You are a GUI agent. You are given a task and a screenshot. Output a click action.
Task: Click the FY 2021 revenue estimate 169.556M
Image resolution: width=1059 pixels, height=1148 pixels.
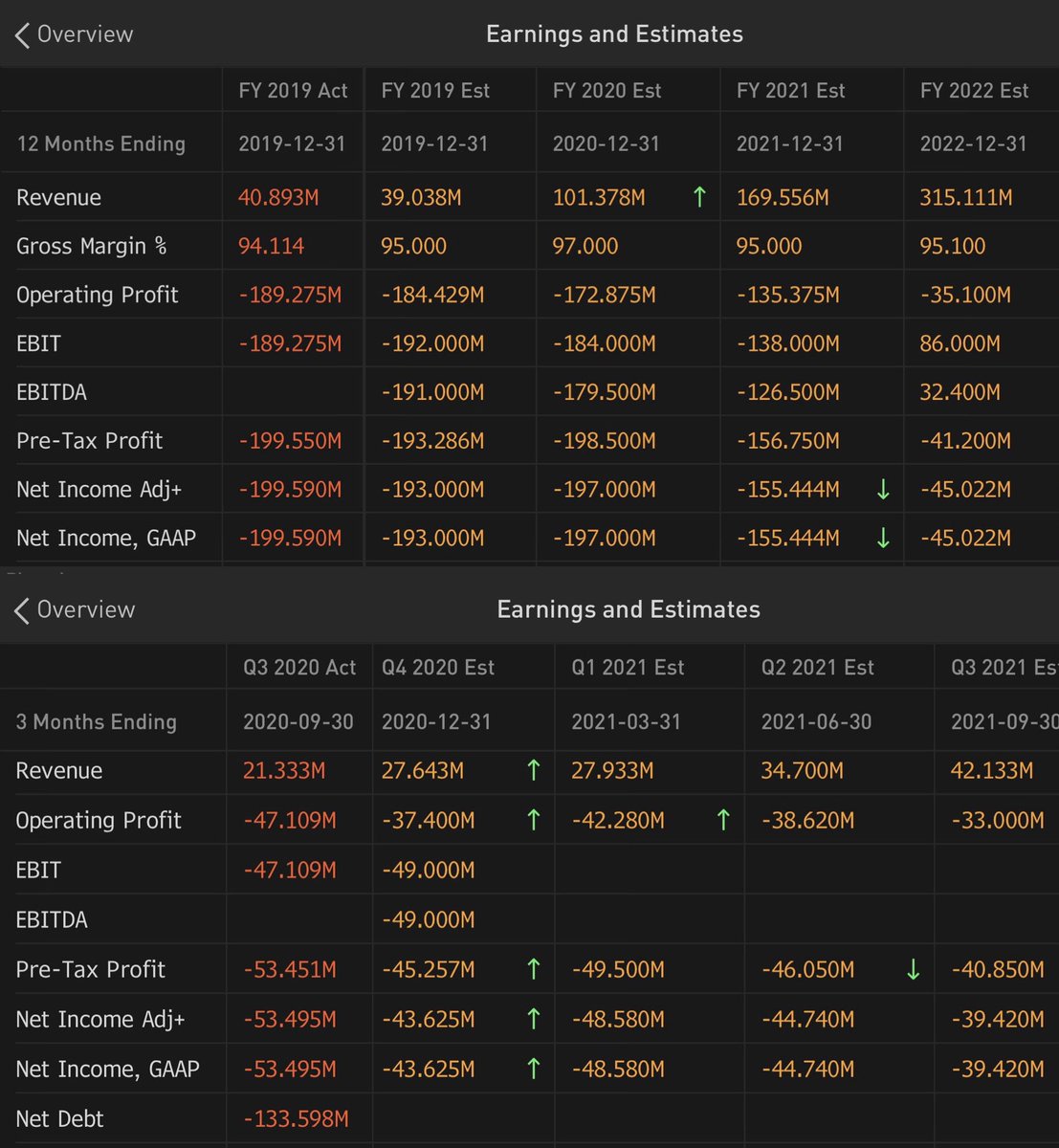(783, 198)
